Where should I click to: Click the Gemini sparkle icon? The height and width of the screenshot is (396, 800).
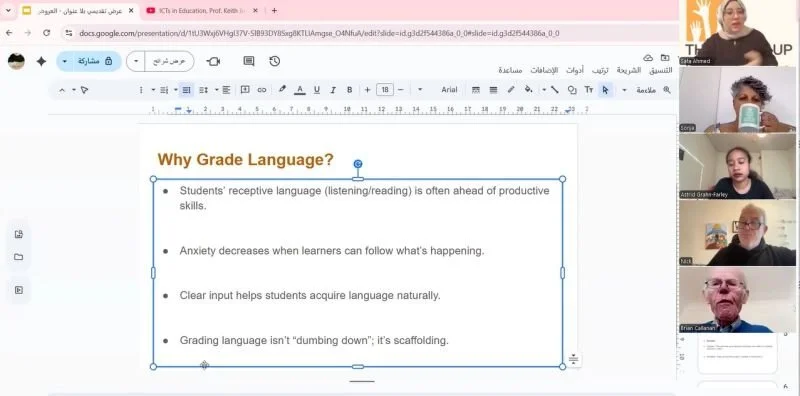(41, 61)
